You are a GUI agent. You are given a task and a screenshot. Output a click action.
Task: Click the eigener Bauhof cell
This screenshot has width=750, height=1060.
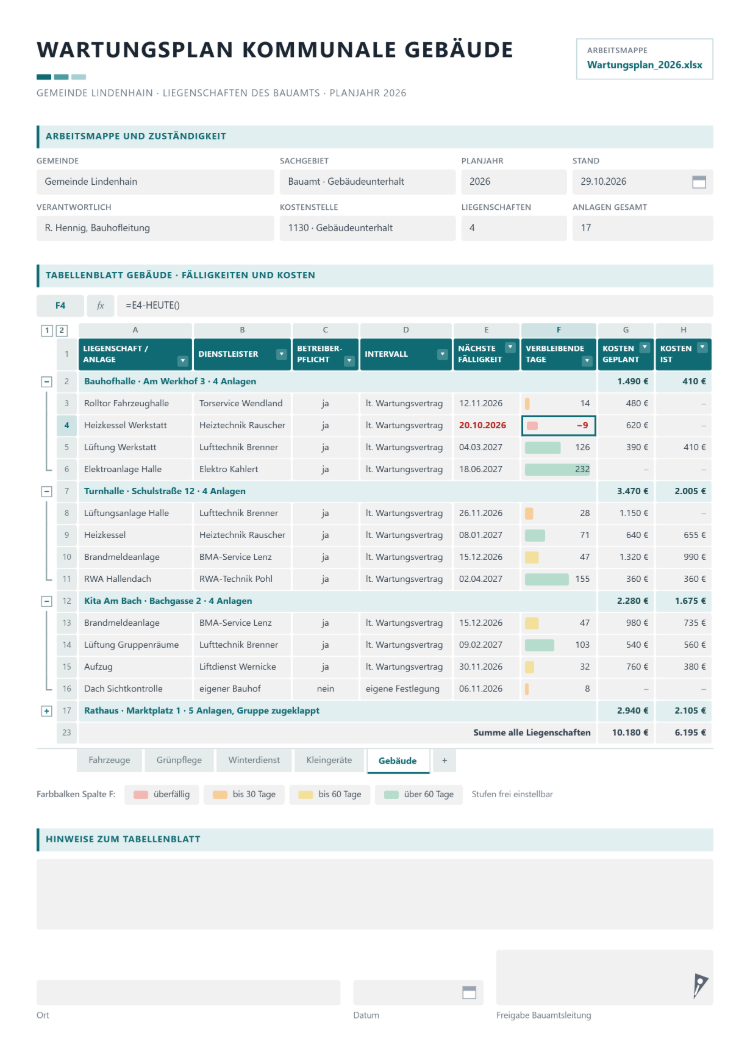click(x=242, y=689)
